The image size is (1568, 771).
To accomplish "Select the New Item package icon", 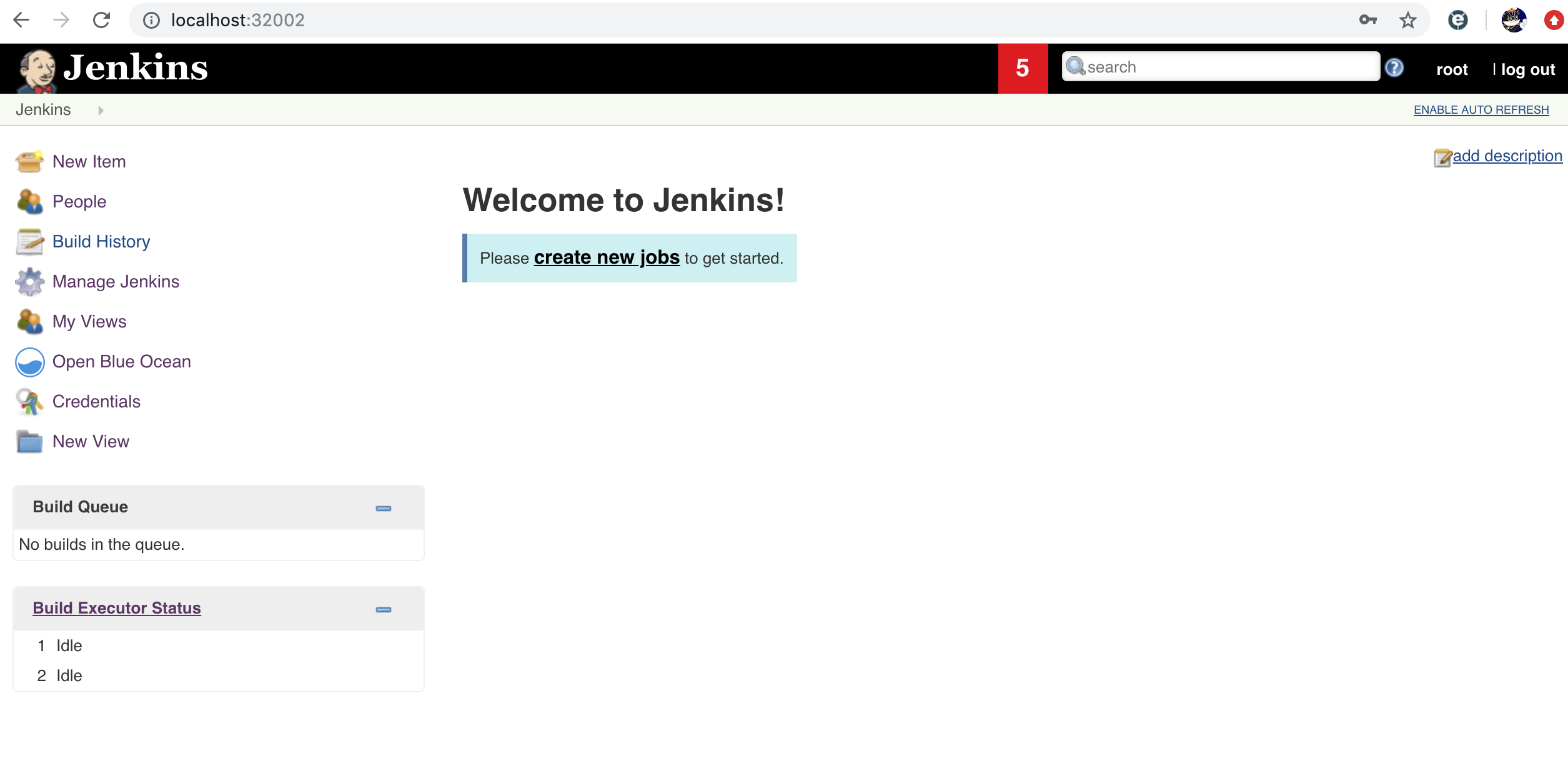I will click(x=29, y=161).
